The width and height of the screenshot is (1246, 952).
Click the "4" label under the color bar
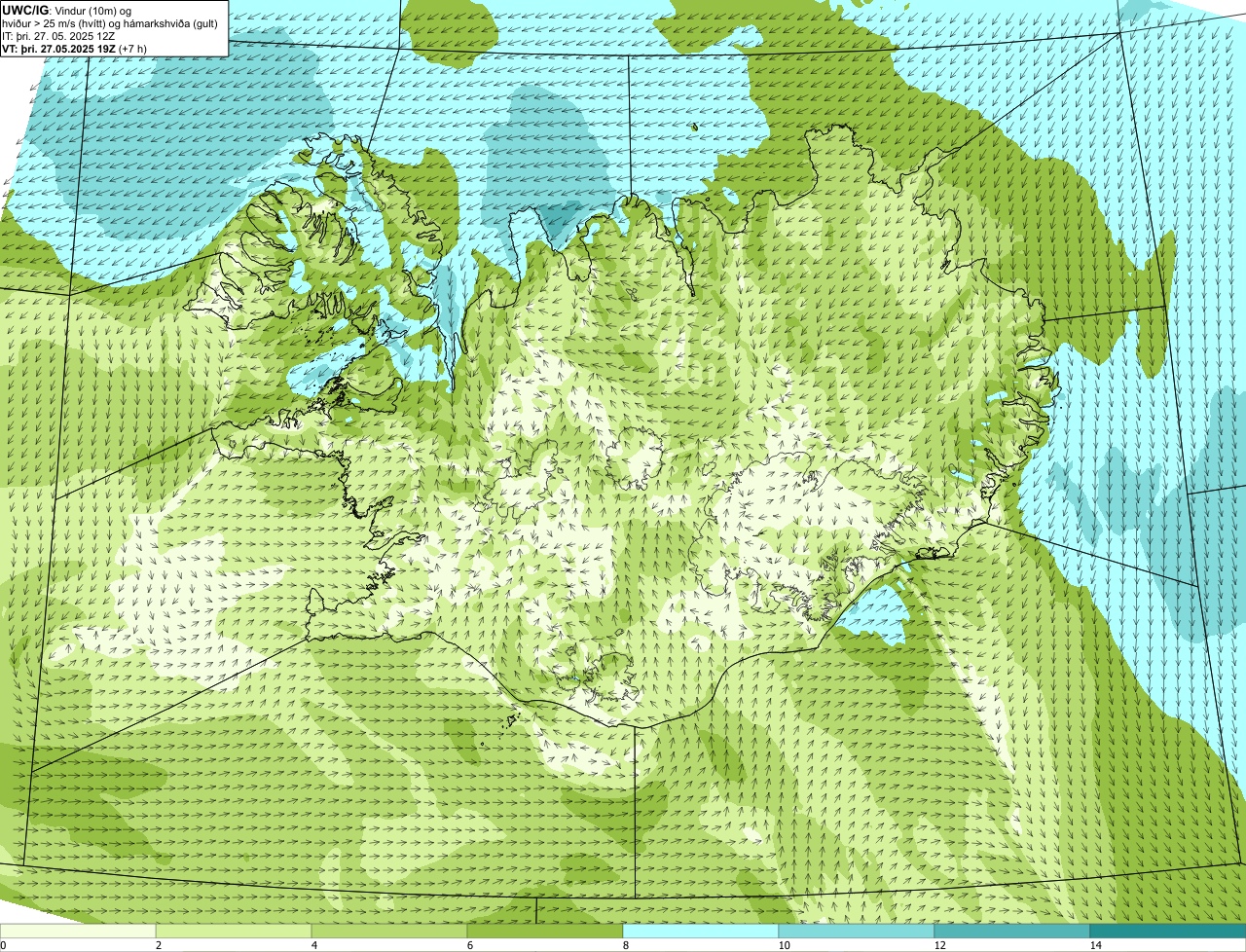point(313,945)
